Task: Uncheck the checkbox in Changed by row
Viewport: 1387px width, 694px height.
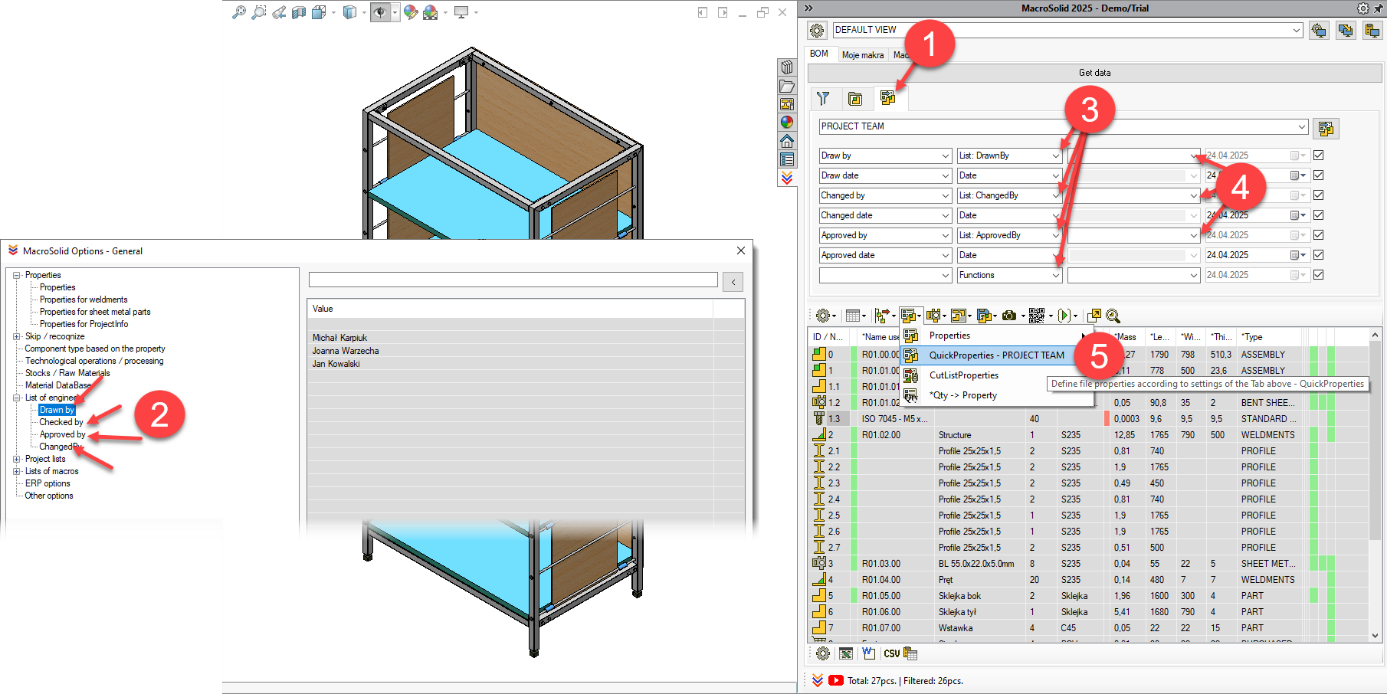Action: click(x=1318, y=196)
